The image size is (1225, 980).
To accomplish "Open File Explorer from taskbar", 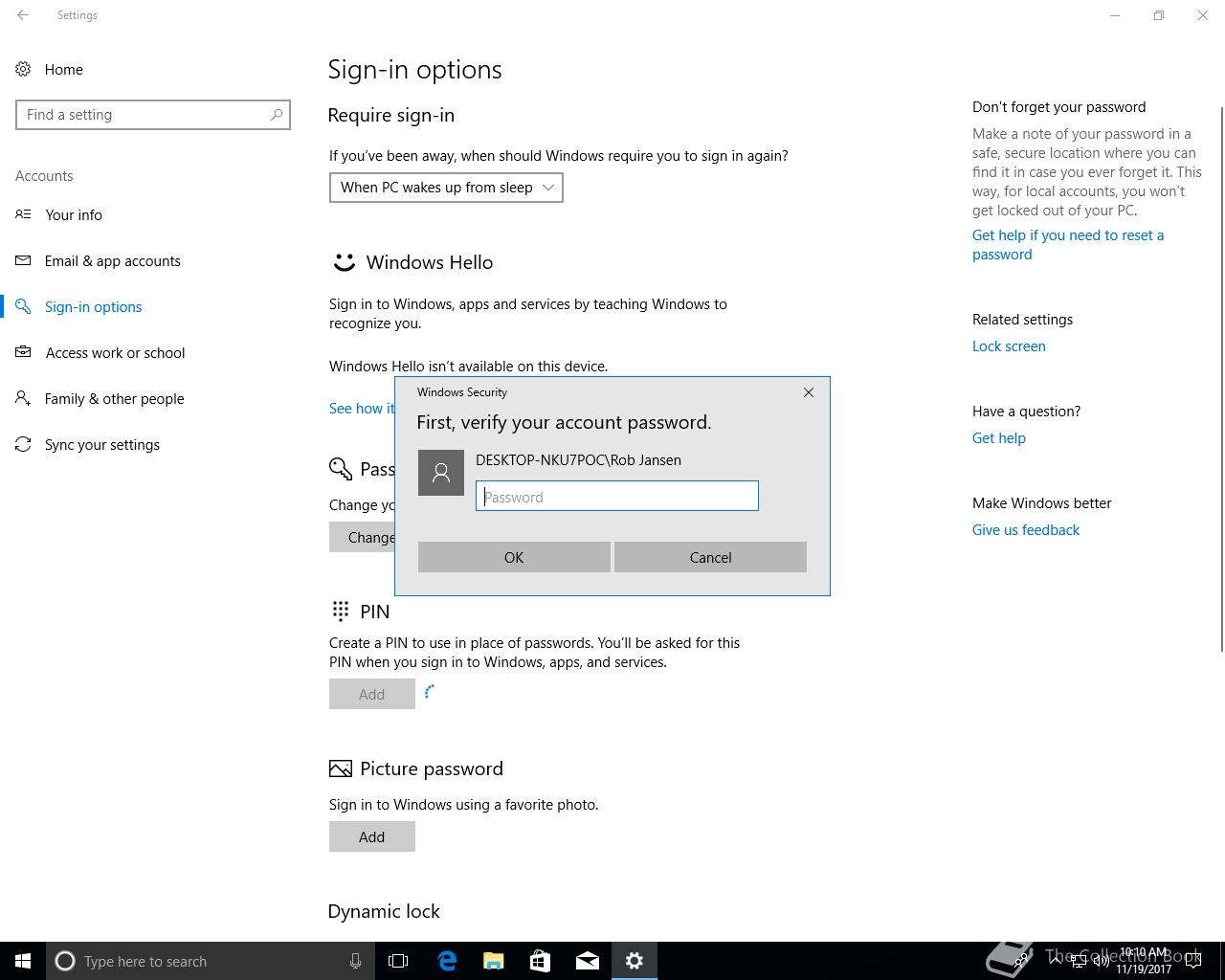I will click(494, 961).
